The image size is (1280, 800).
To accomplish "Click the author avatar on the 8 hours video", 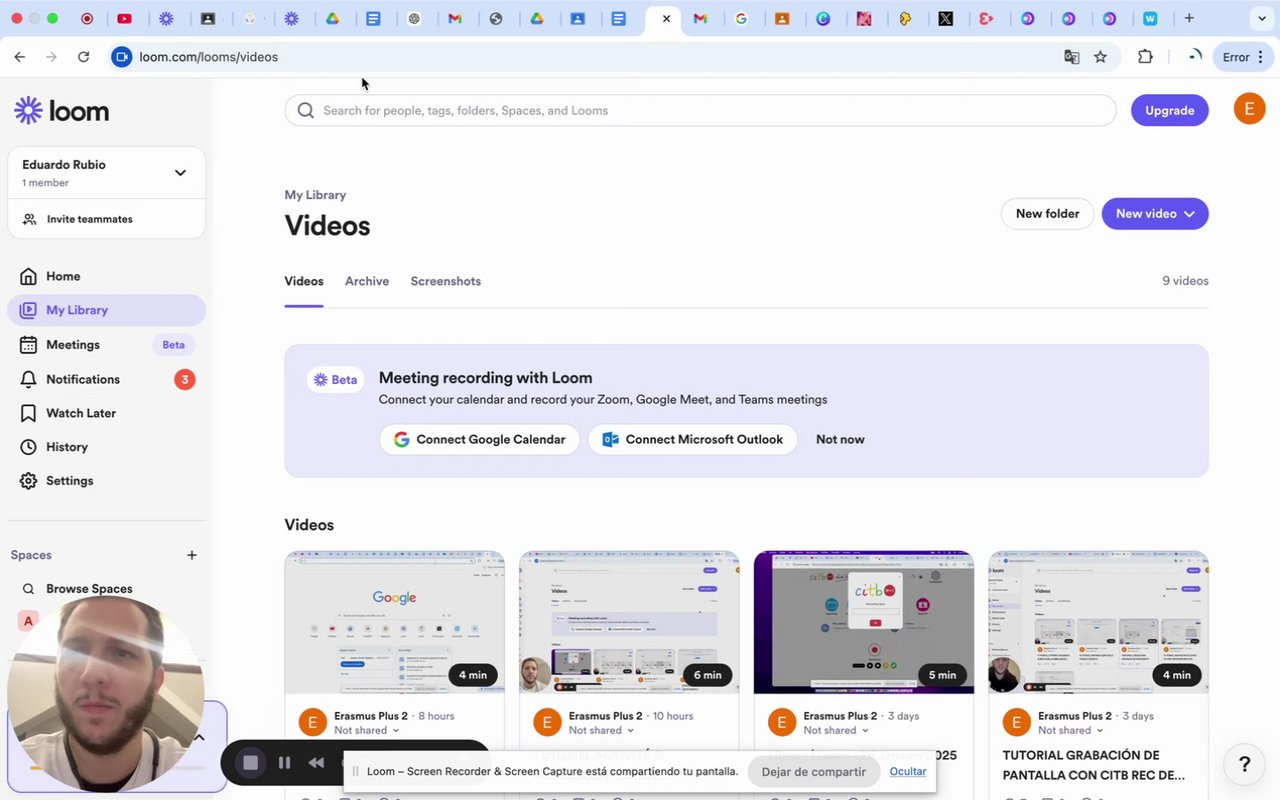I will (313, 722).
